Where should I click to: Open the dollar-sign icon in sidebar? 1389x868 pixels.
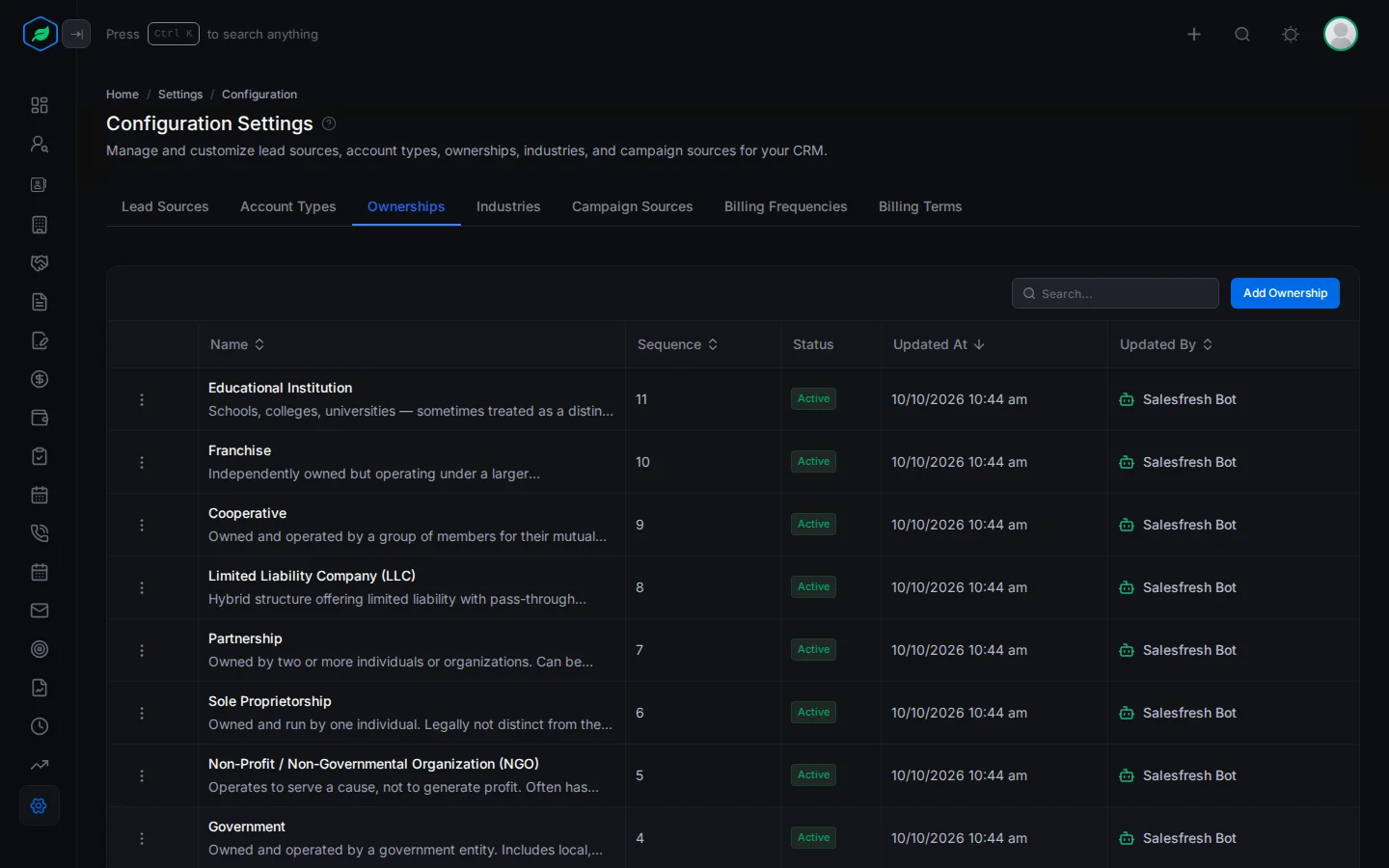40,379
